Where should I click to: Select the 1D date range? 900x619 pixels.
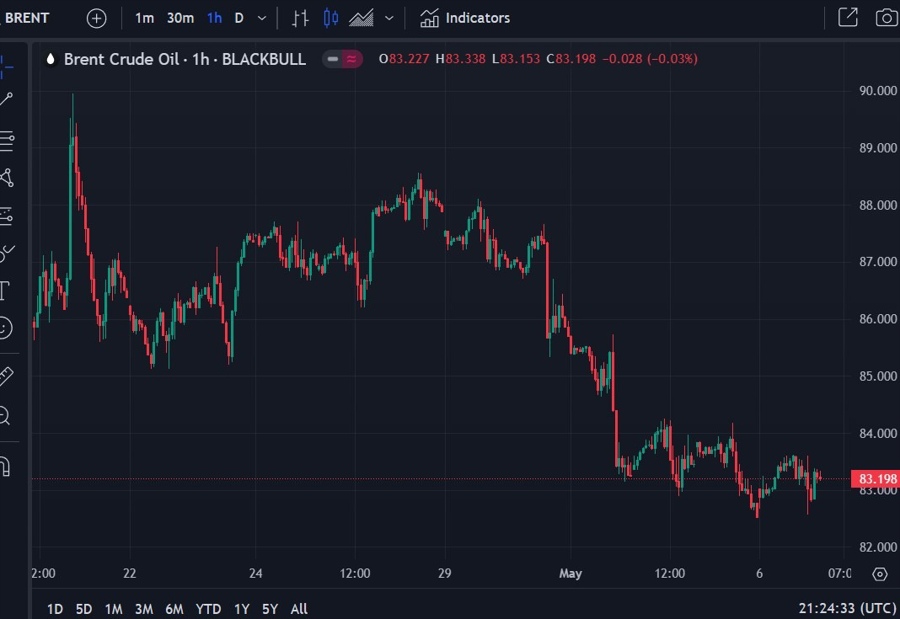tap(55, 609)
